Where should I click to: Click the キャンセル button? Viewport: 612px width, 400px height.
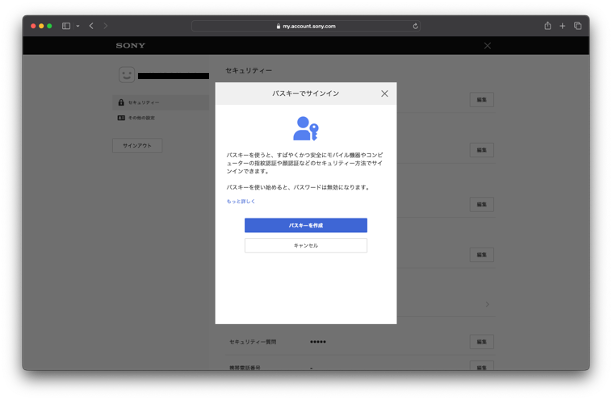(x=306, y=245)
